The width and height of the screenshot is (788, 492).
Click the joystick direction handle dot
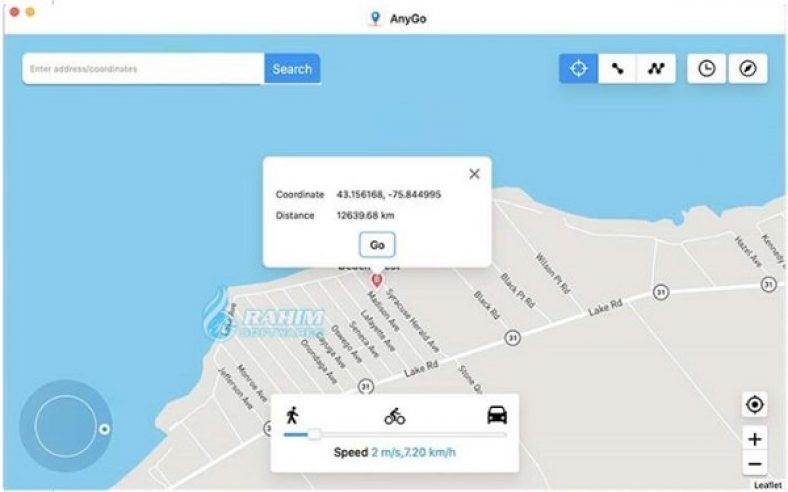pos(105,429)
